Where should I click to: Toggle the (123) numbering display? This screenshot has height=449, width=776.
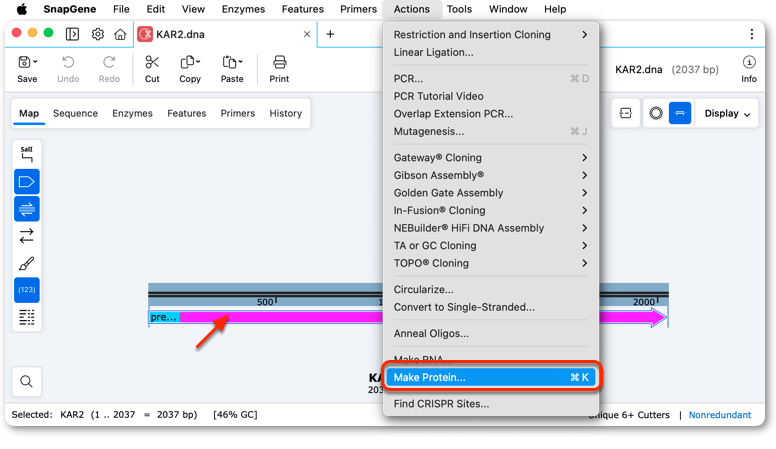click(27, 290)
